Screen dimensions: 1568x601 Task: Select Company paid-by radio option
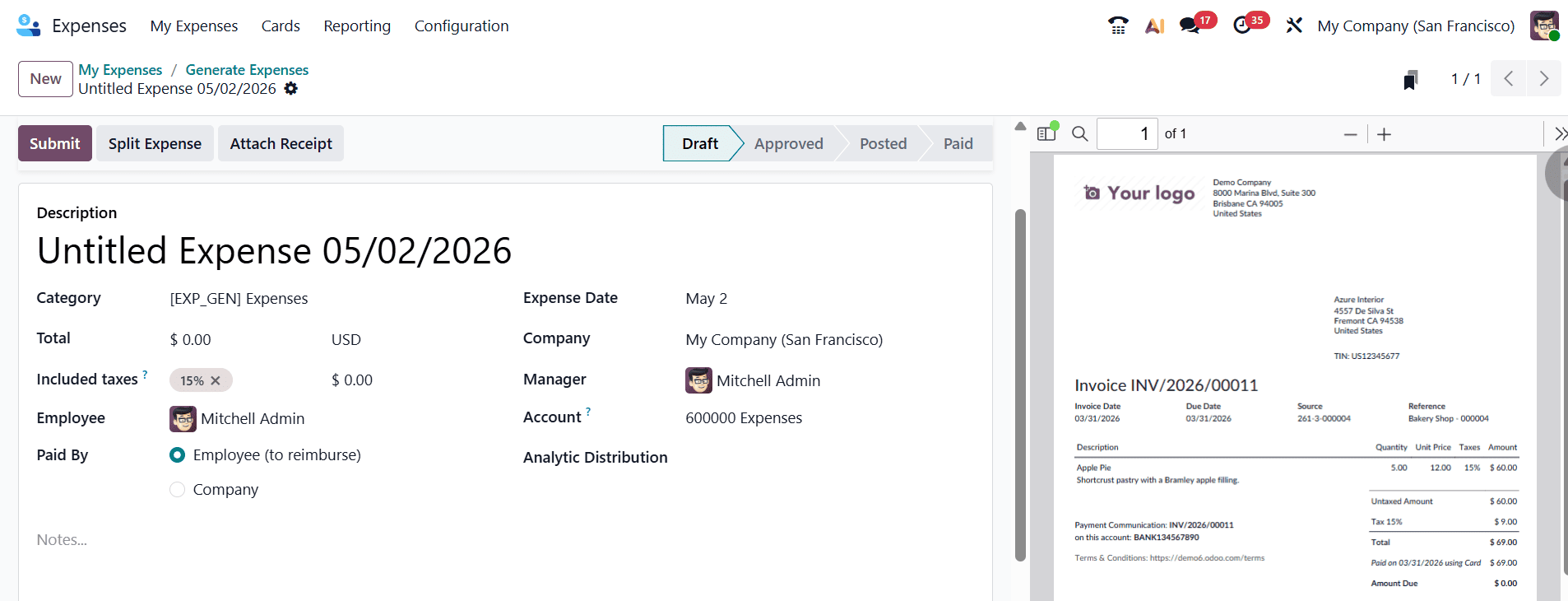coord(177,490)
